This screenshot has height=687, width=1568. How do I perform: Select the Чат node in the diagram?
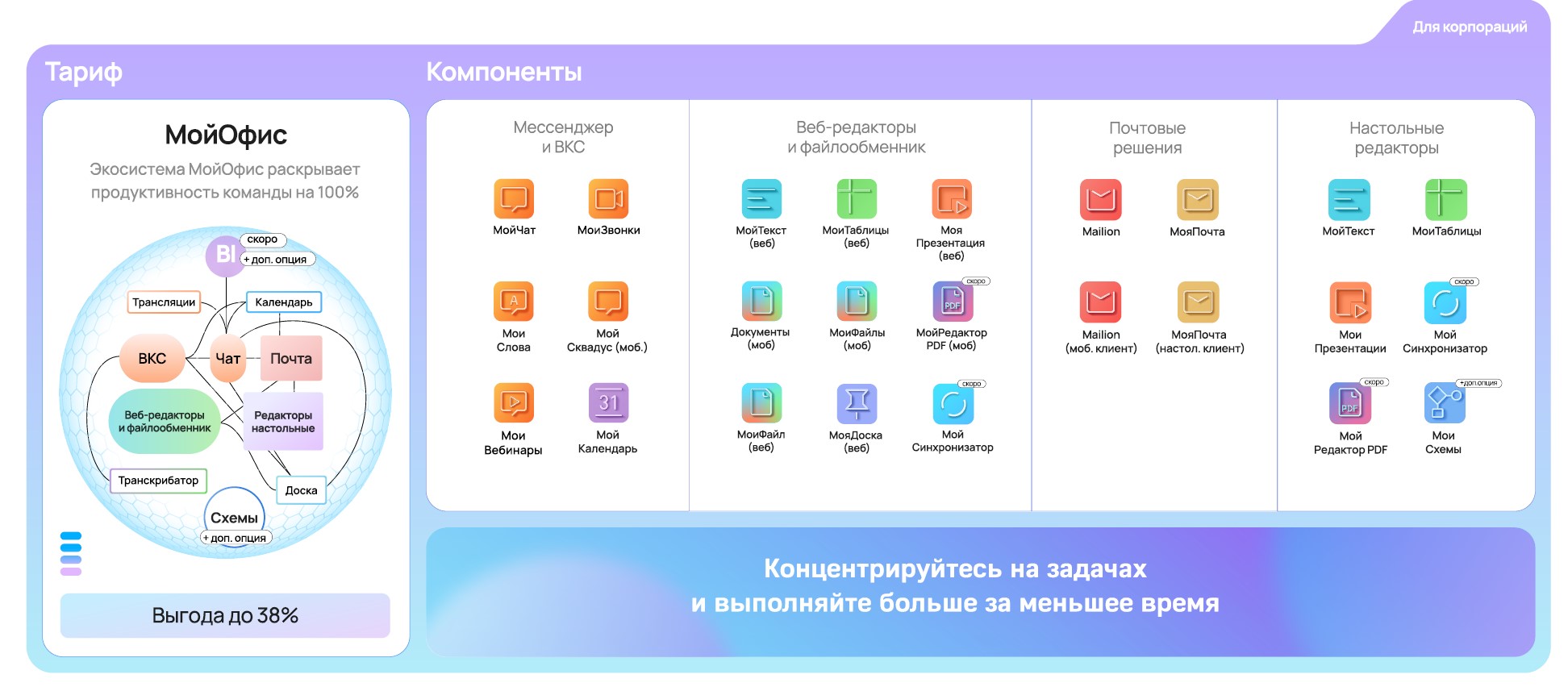point(227,358)
